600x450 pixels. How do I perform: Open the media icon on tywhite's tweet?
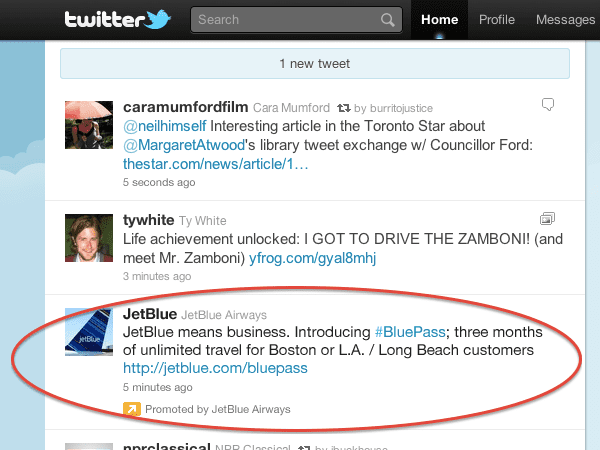[546, 219]
